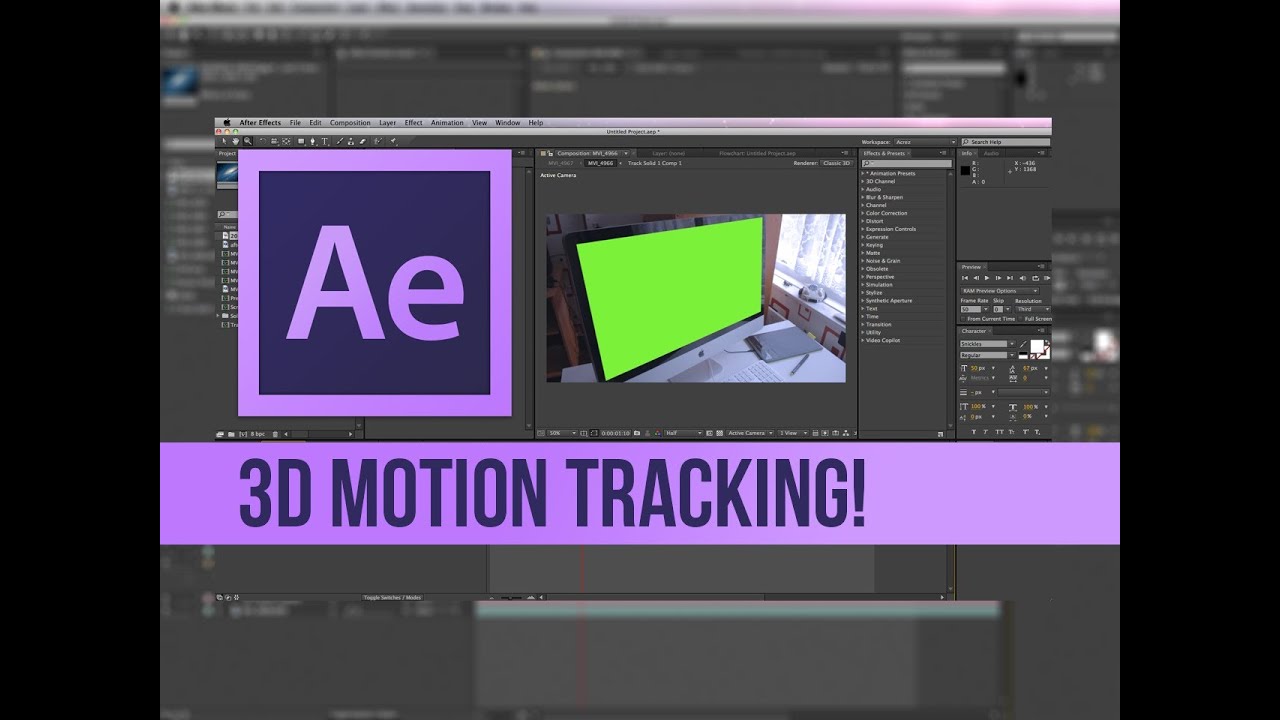Toggle Faux Italic text style

(985, 432)
